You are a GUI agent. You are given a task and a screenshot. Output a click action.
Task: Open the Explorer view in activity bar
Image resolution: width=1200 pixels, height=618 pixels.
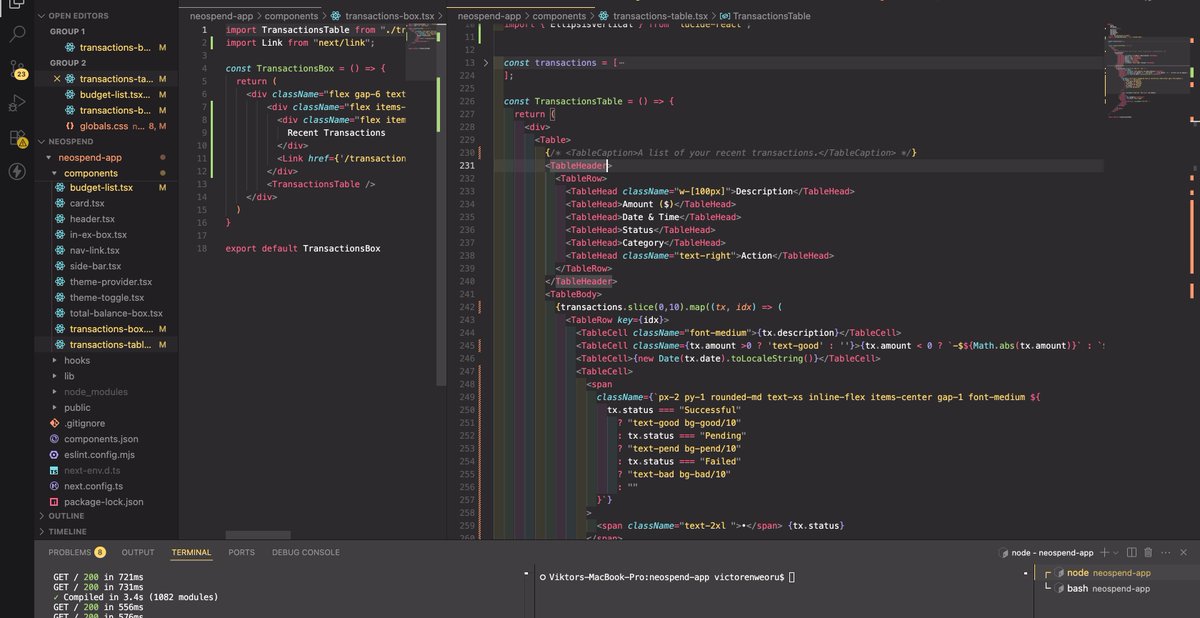click(17, 6)
